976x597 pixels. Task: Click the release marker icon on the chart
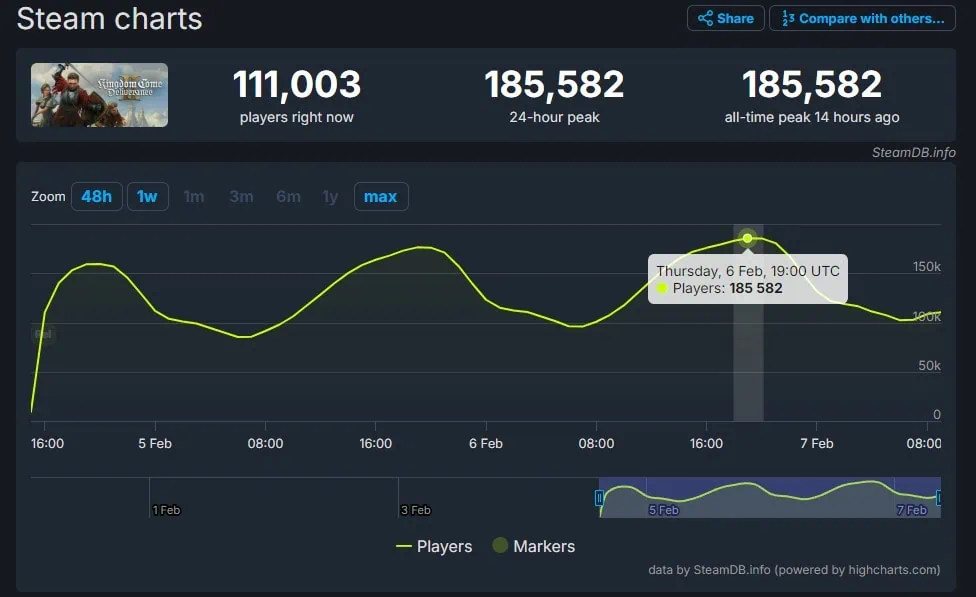click(x=44, y=334)
